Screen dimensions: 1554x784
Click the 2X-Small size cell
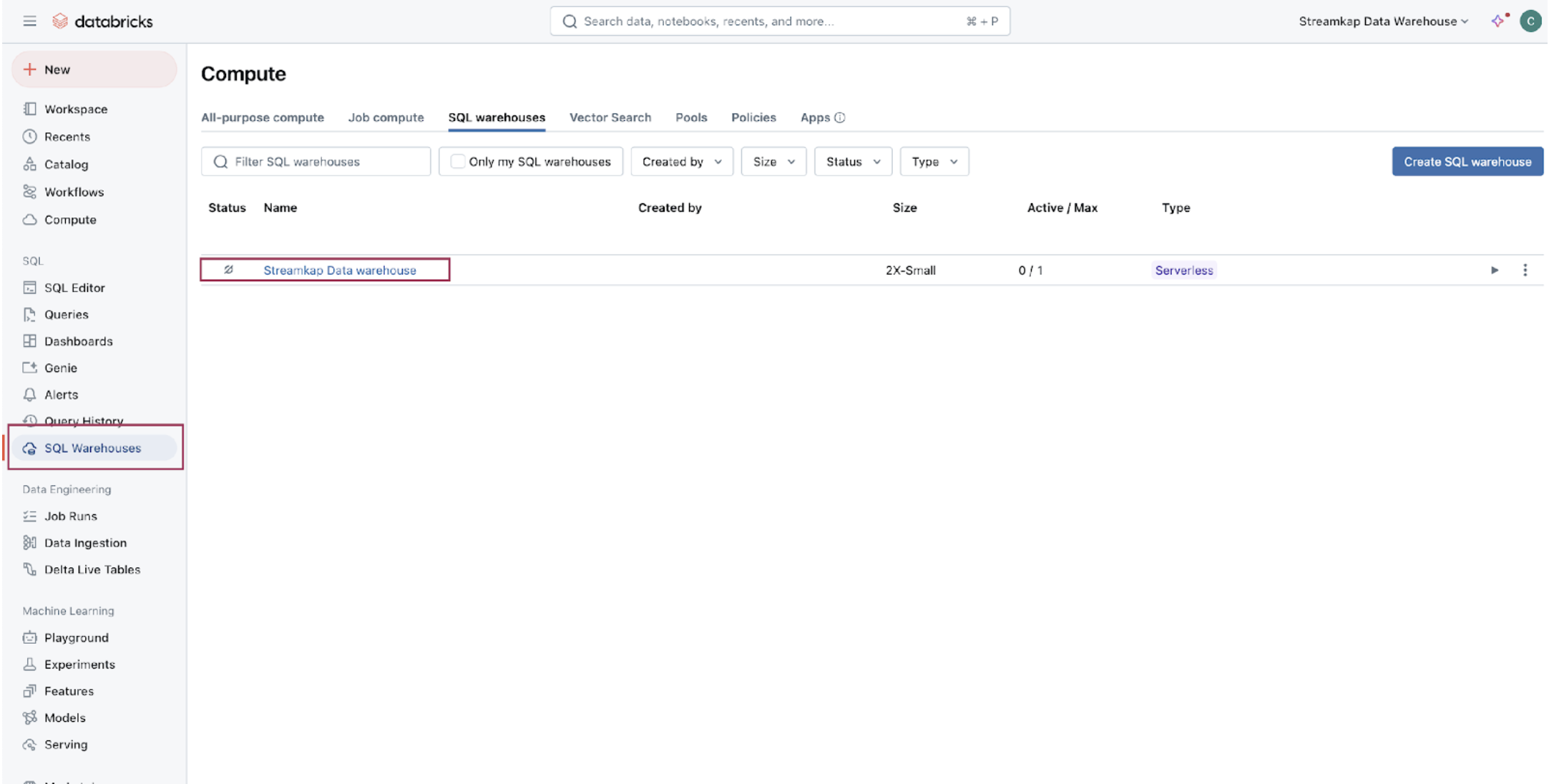tap(910, 270)
